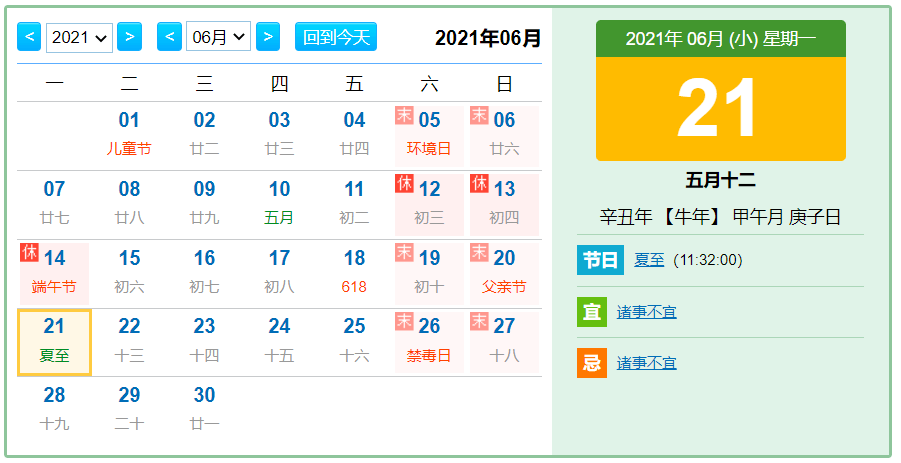Select June 28 十九
This screenshot has height=463, width=901.
tap(54, 411)
